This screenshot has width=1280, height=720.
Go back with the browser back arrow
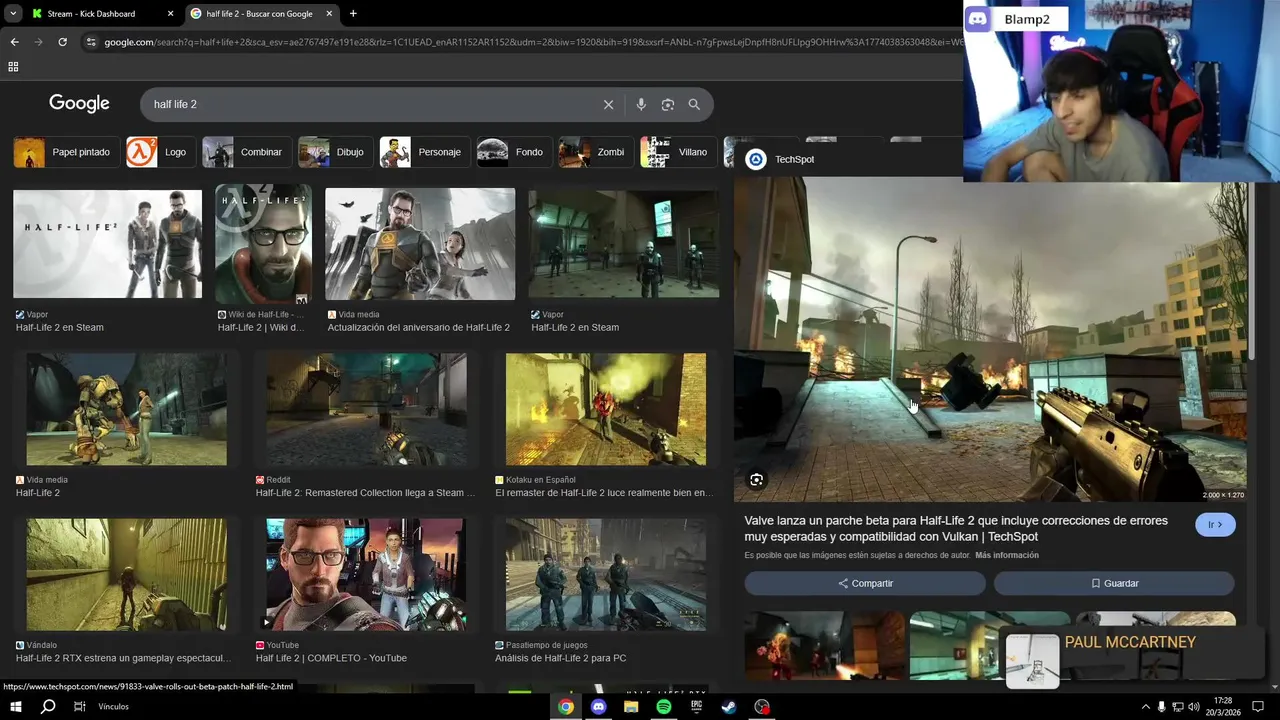click(x=14, y=42)
